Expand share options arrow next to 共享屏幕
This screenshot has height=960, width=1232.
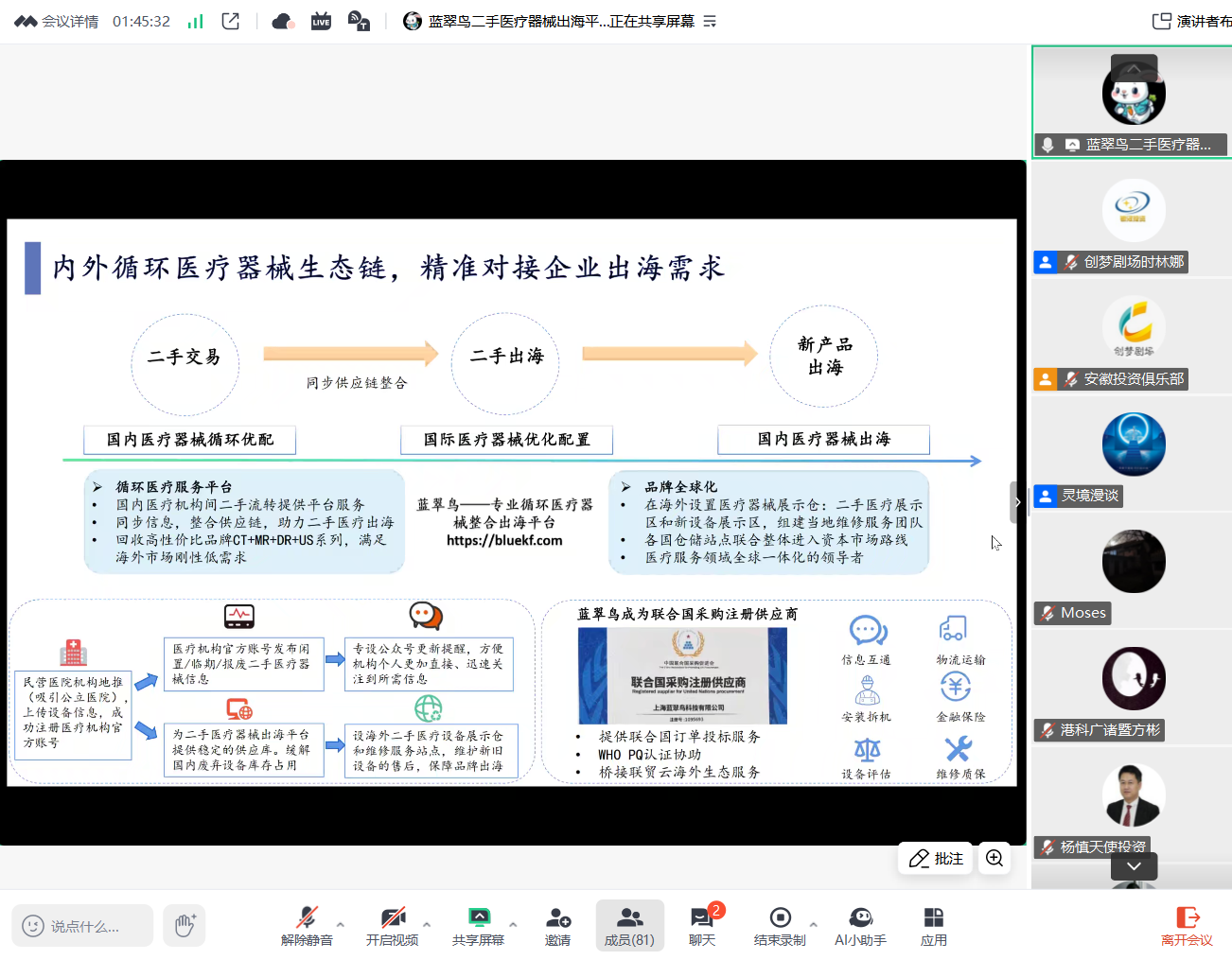pyautogui.click(x=513, y=925)
